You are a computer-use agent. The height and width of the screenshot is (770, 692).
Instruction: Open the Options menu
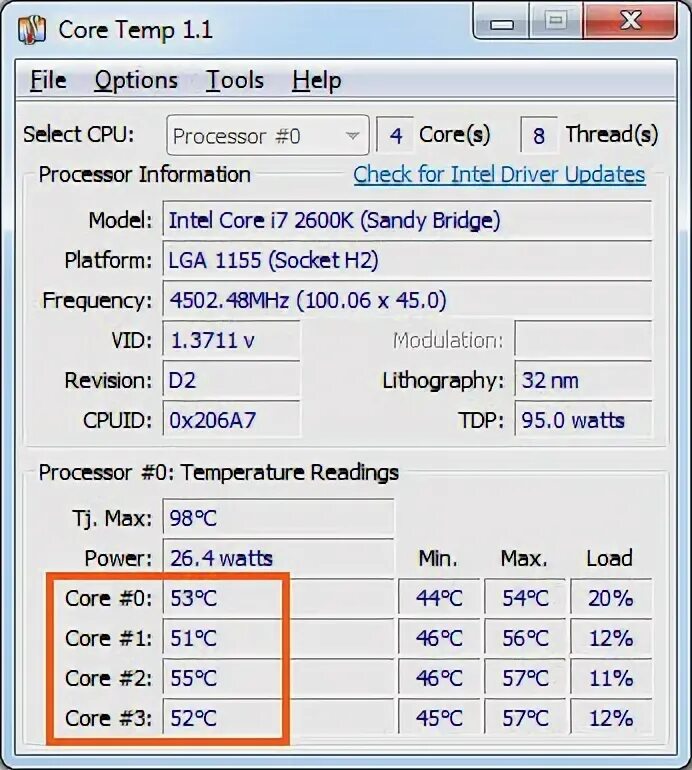click(136, 81)
